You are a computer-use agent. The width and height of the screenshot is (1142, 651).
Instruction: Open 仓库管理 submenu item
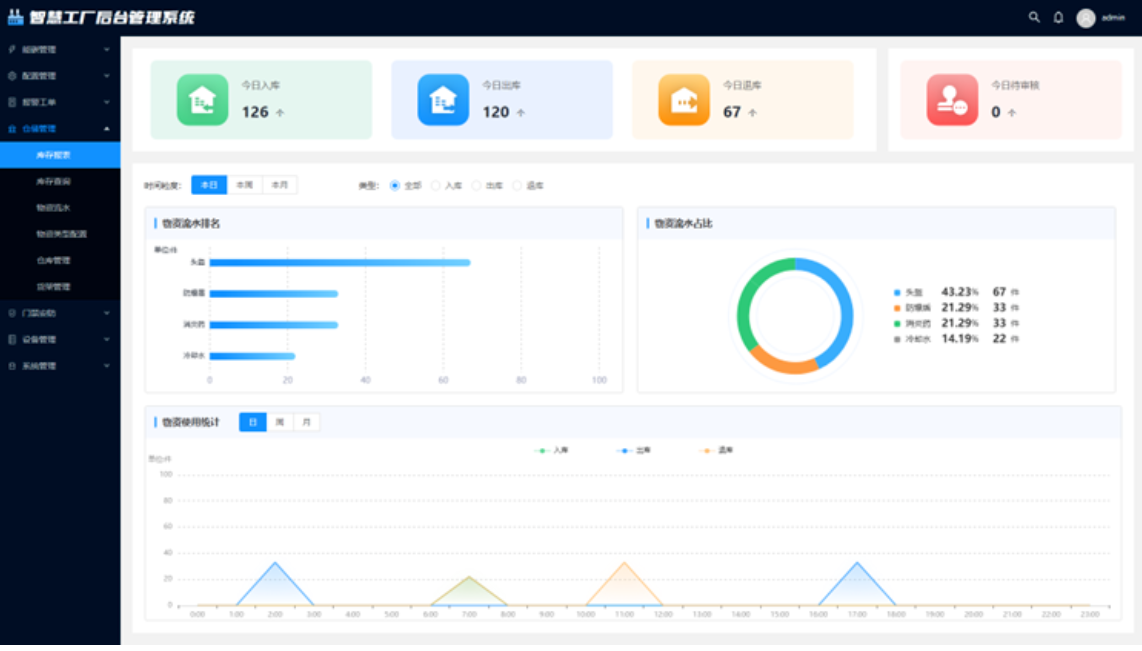pos(54,261)
